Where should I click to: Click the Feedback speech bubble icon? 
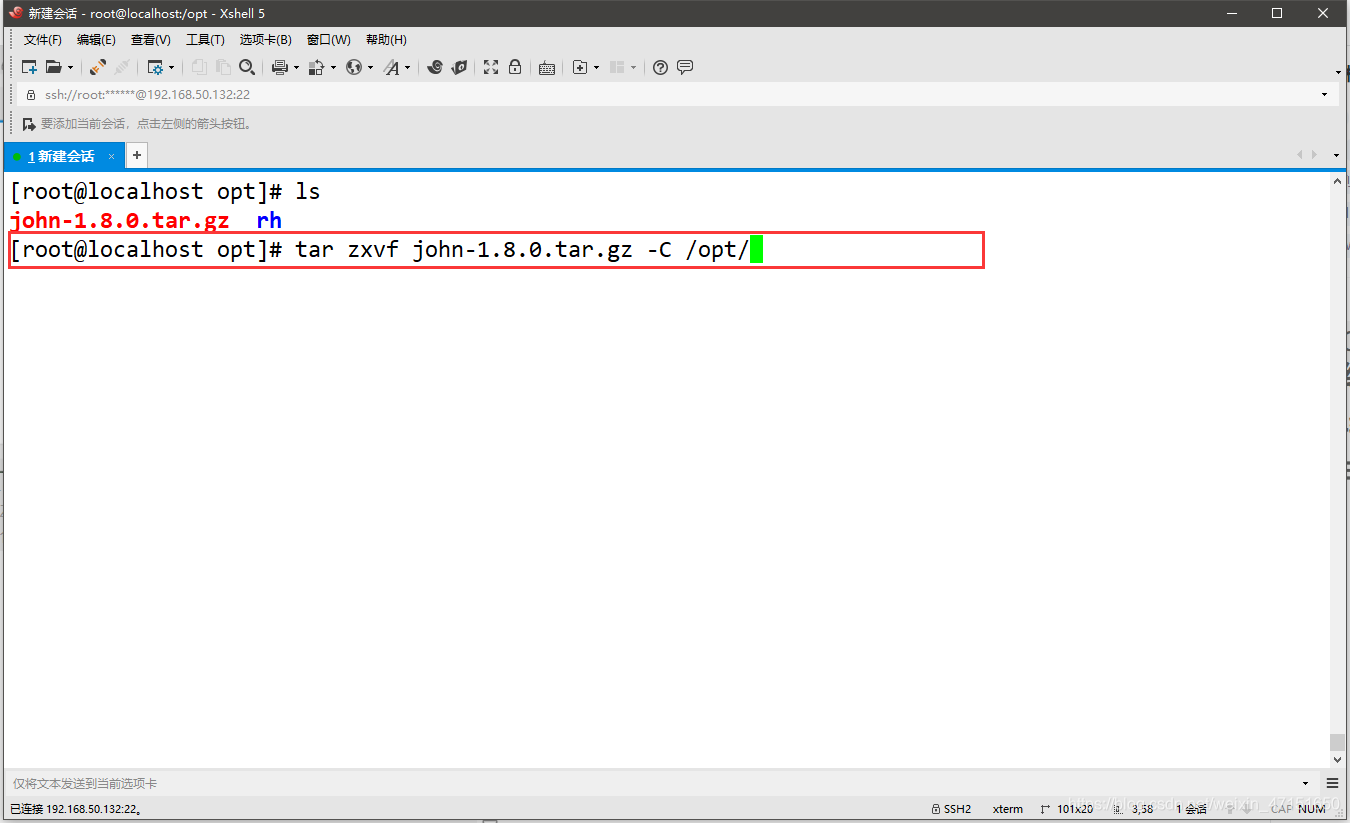tap(685, 67)
